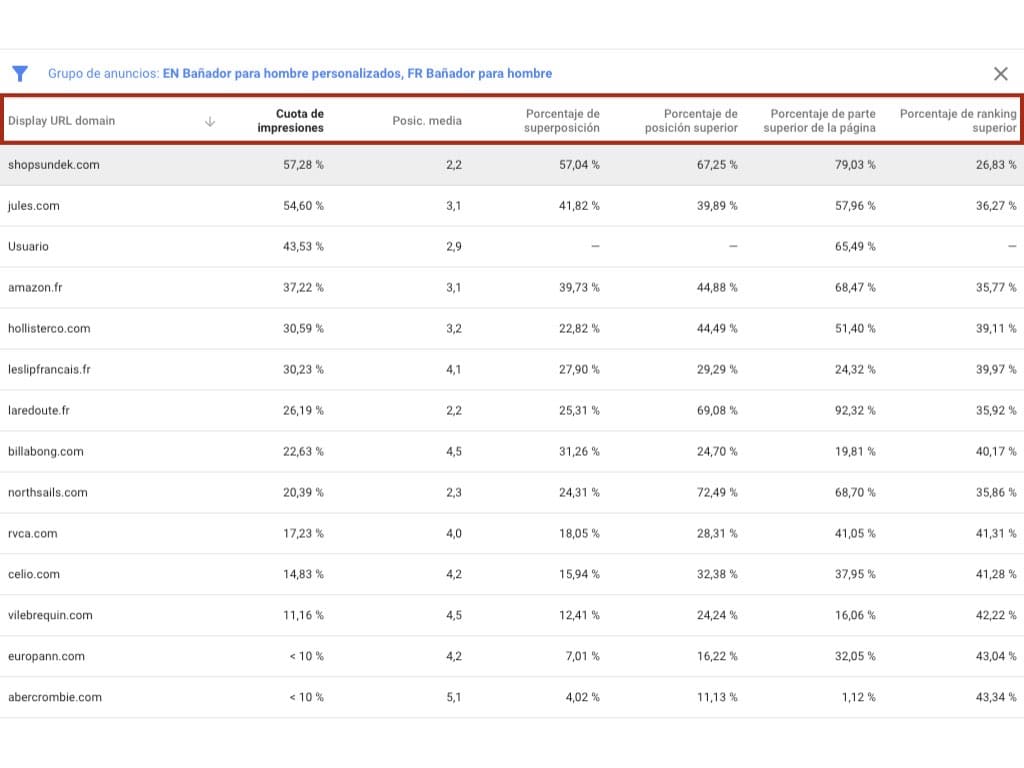Sort by Porcentaje de posición superior

691,121
